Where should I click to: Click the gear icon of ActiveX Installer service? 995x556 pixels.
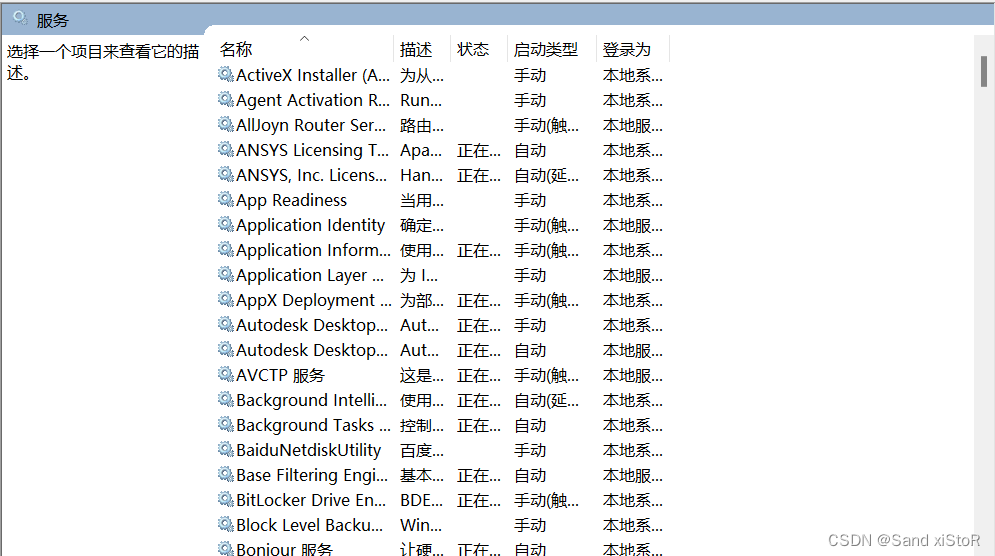click(x=226, y=74)
